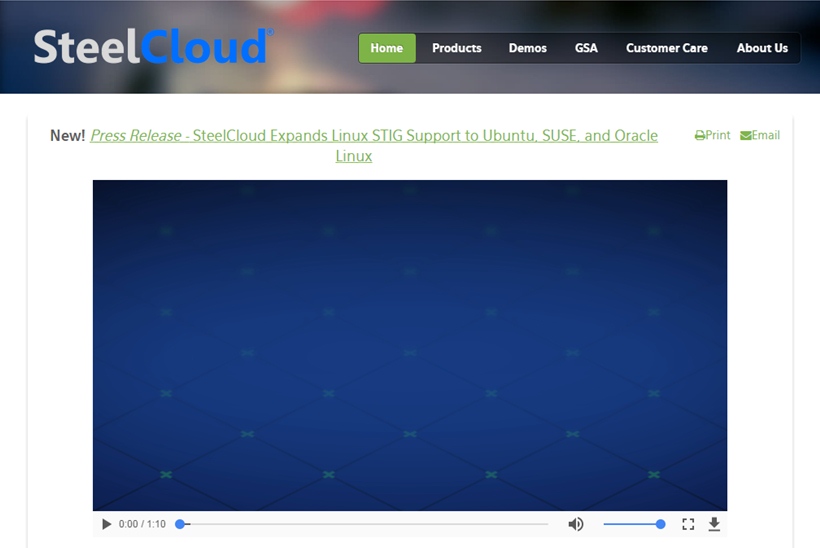Click the printer icon to print the page
This screenshot has width=820, height=548.
pyautogui.click(x=700, y=136)
